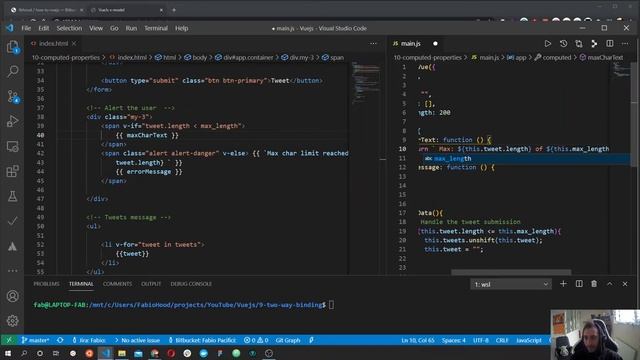Open the Testing flask view
This screenshot has height=360, width=640.
coord(13,196)
